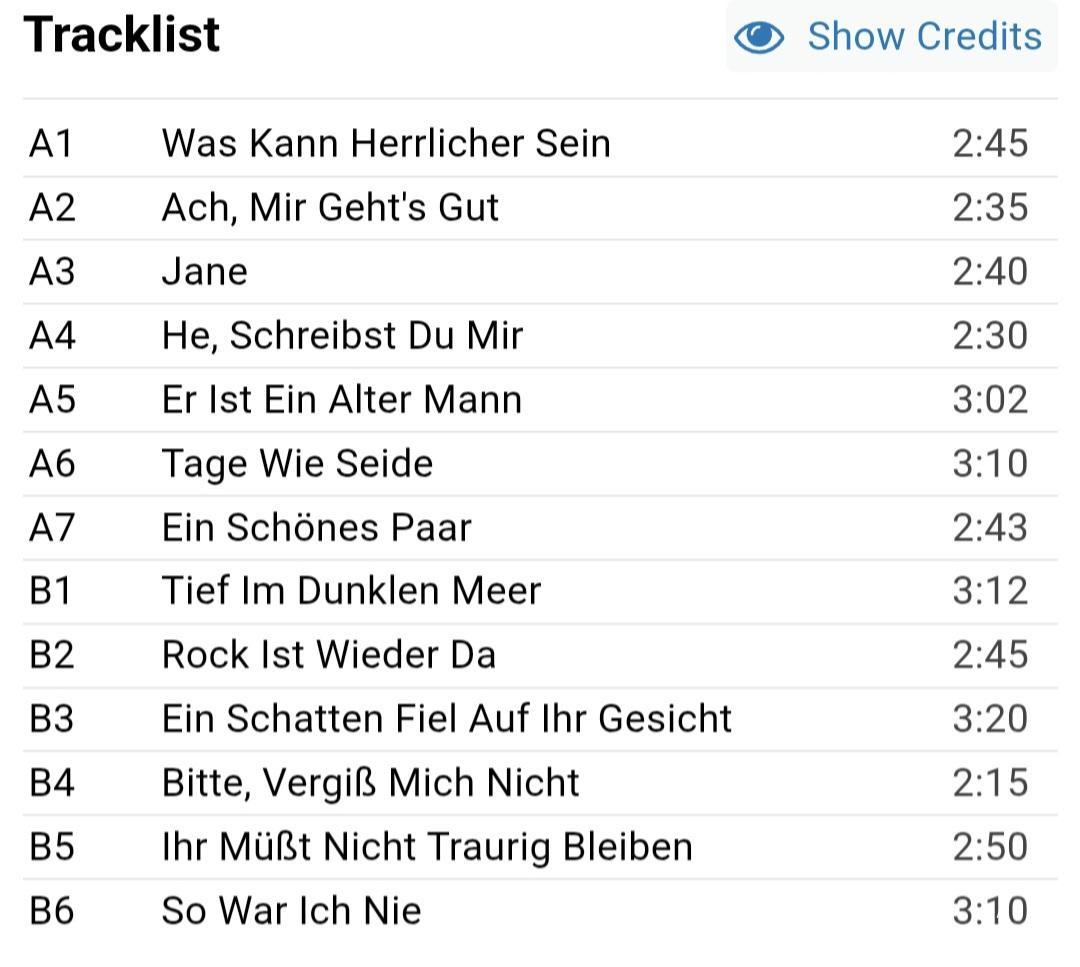This screenshot has height=967, width=1080.
Task: Select 'He, Schreibst Du Mir' track
Action: point(342,335)
